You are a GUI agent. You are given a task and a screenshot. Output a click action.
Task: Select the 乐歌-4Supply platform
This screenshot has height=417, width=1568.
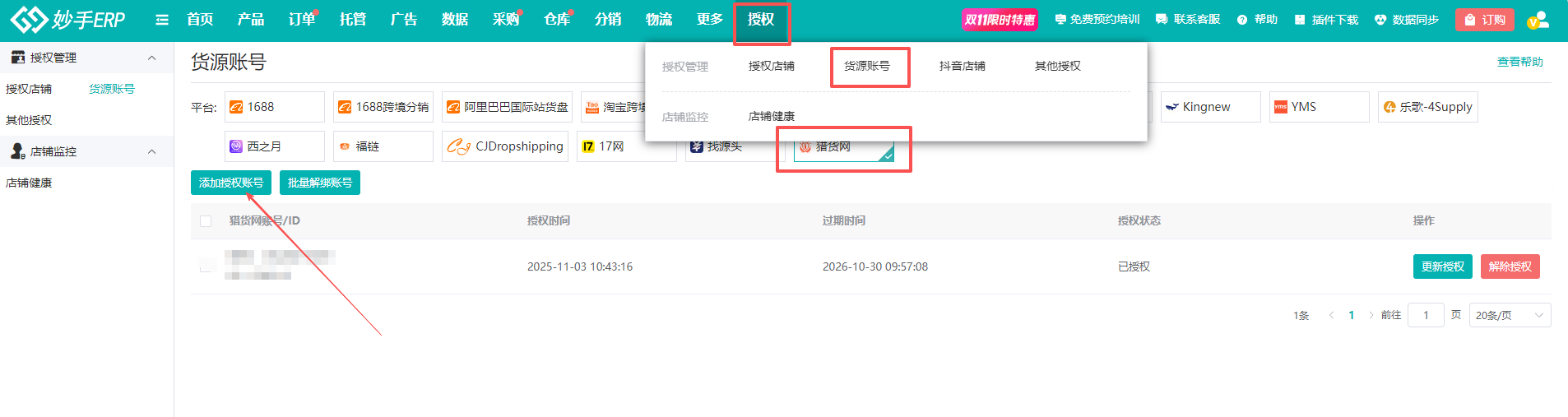(1427, 107)
